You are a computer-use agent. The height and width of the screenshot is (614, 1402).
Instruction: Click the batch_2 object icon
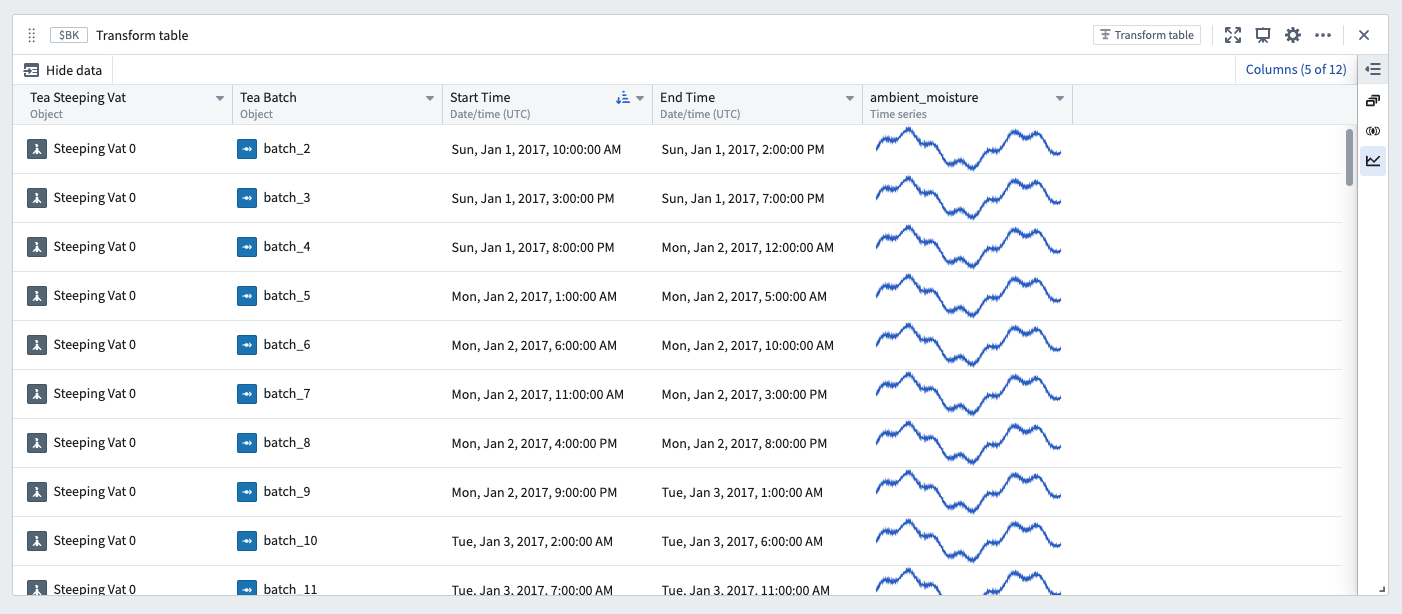coord(247,148)
